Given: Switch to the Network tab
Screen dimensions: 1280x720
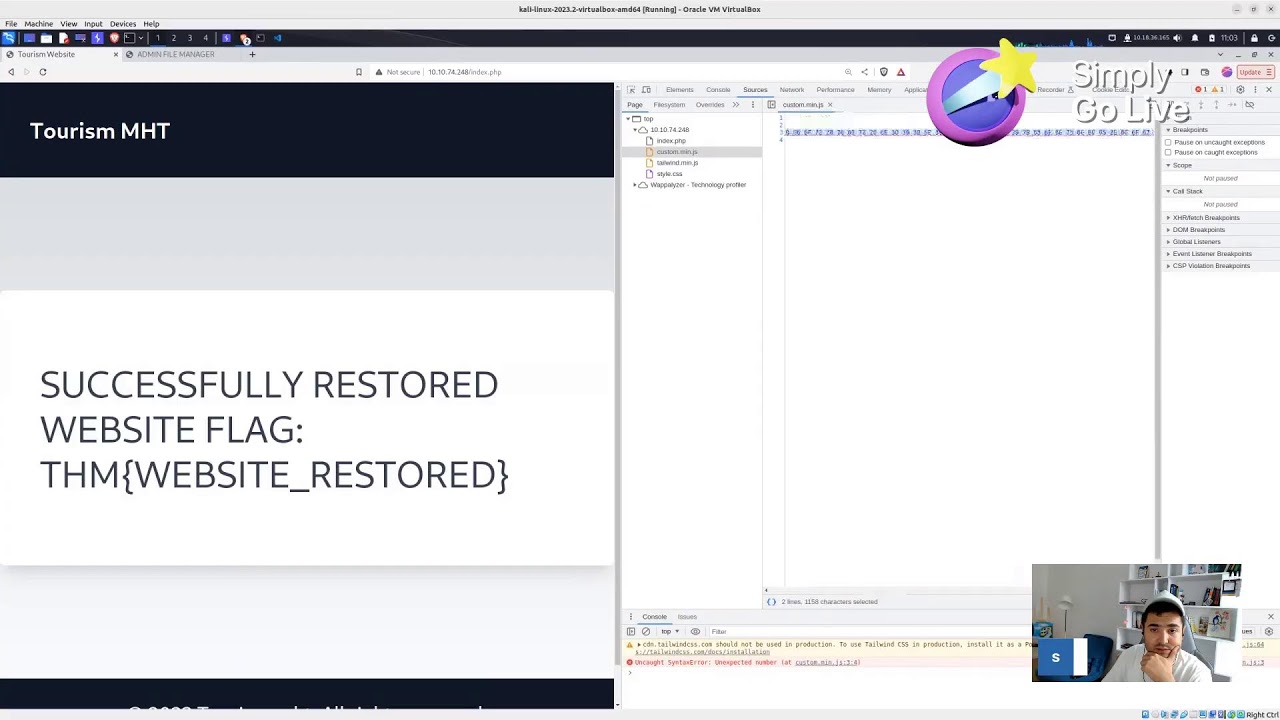Looking at the screenshot, I should [x=791, y=90].
